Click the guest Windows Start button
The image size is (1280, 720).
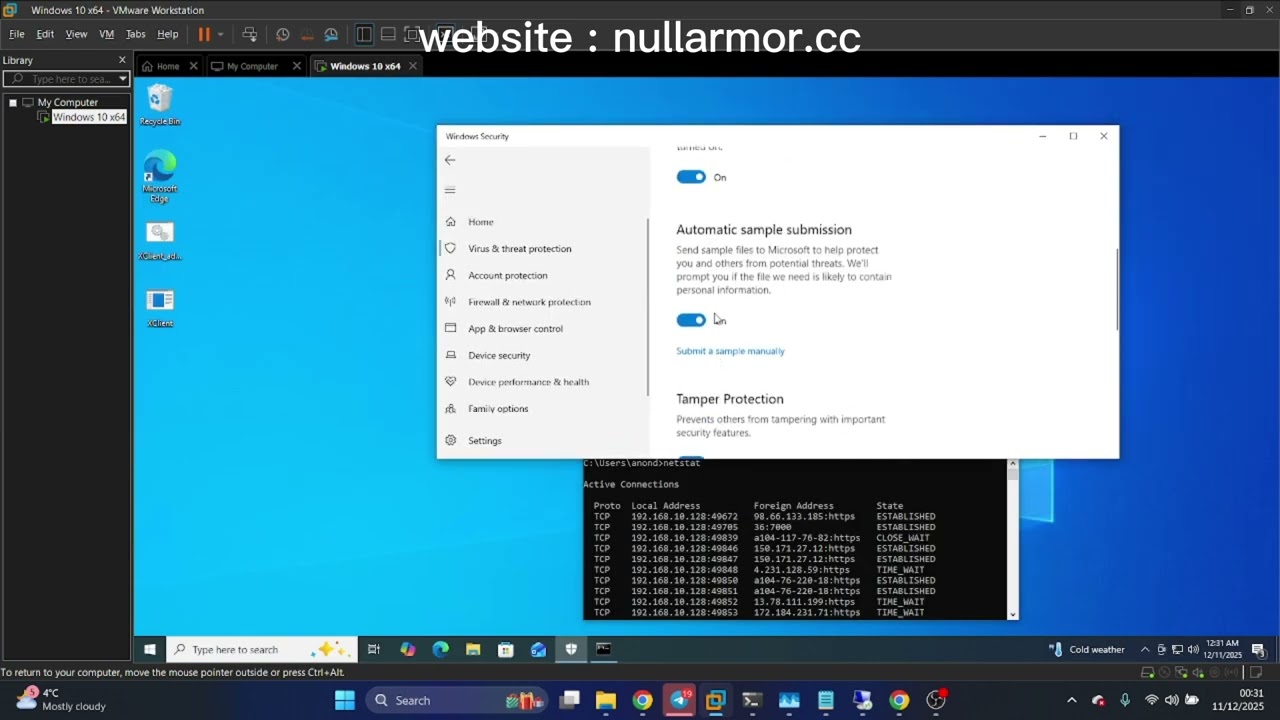(149, 649)
